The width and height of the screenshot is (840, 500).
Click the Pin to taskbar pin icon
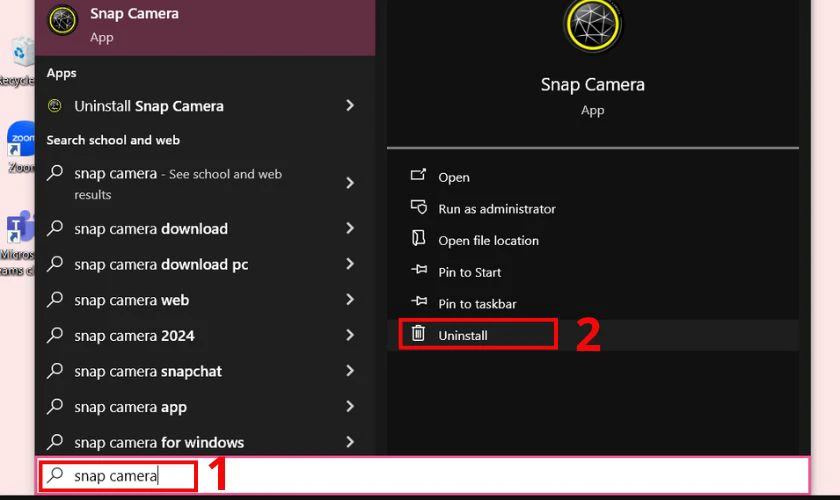tap(419, 301)
